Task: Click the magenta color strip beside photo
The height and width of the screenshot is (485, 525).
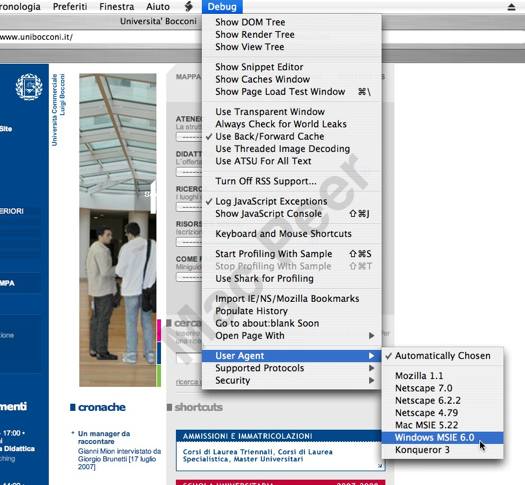Action: click(x=159, y=330)
